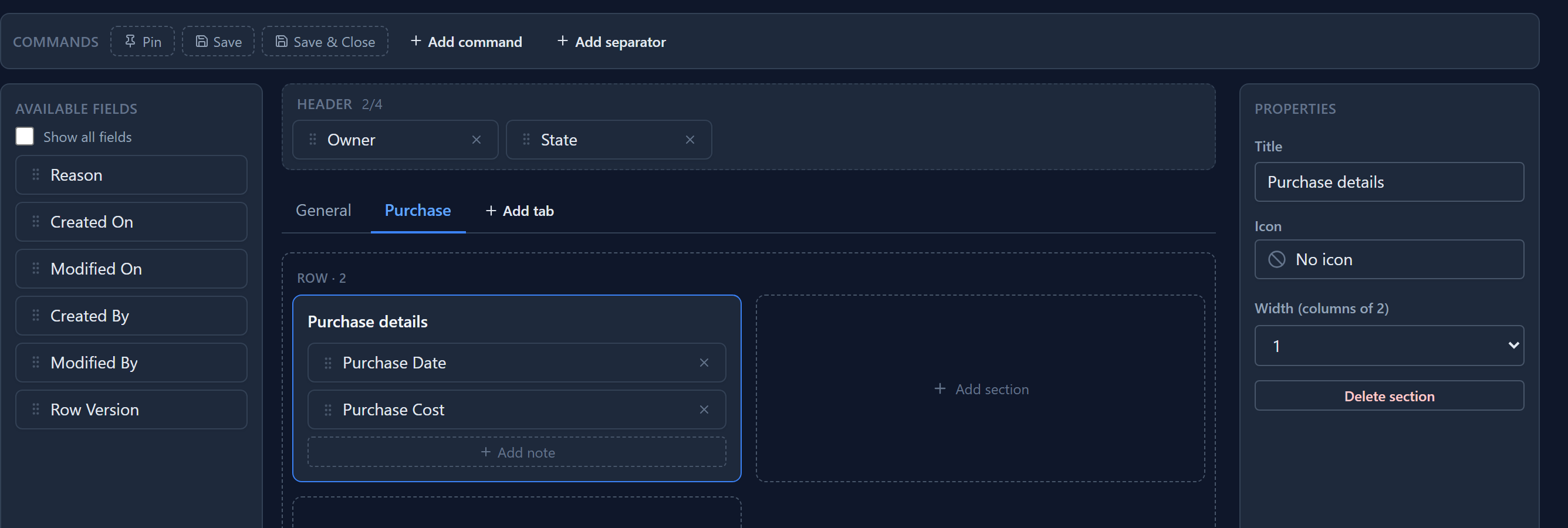
Task: Select the State header field
Action: point(609,139)
